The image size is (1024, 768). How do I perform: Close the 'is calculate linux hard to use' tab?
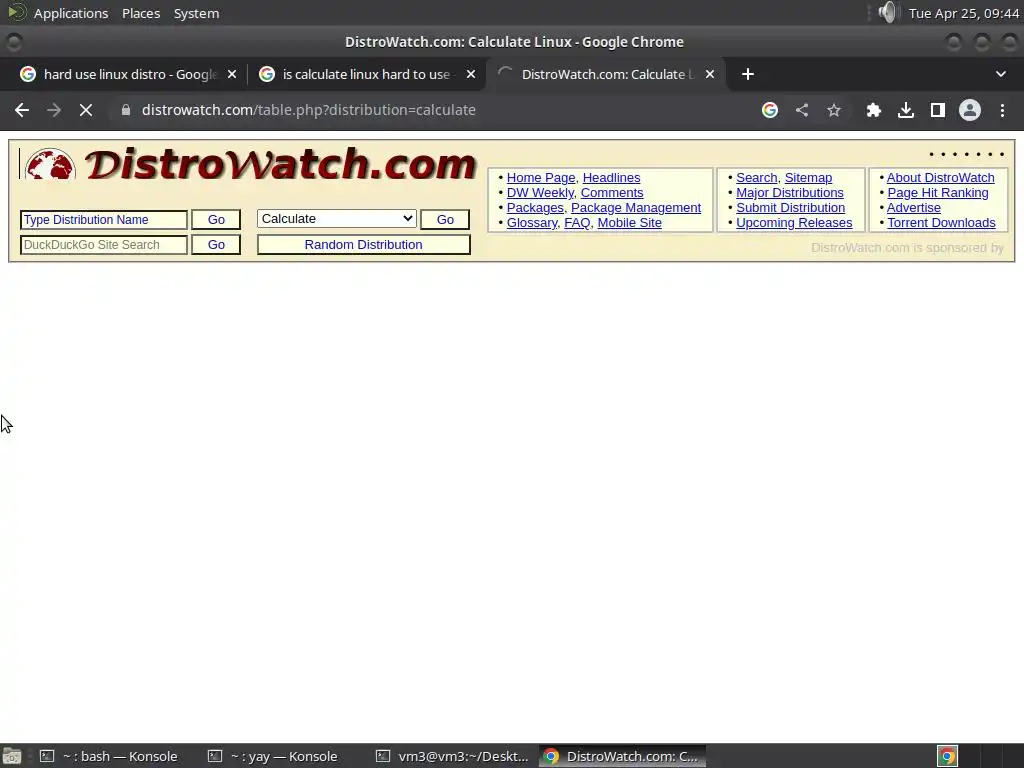pyautogui.click(x=471, y=74)
